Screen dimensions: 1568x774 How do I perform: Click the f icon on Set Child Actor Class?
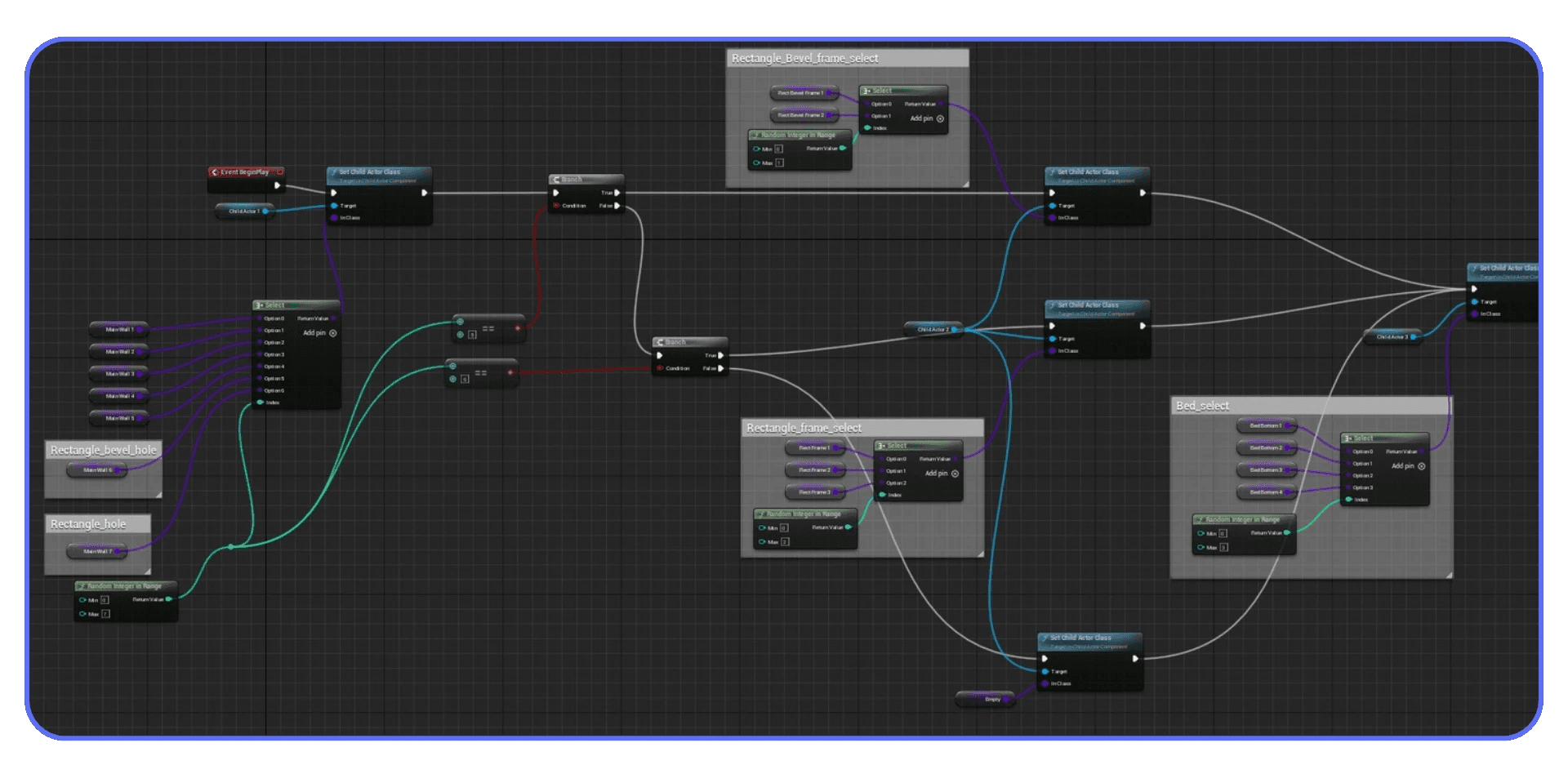pyautogui.click(x=334, y=172)
